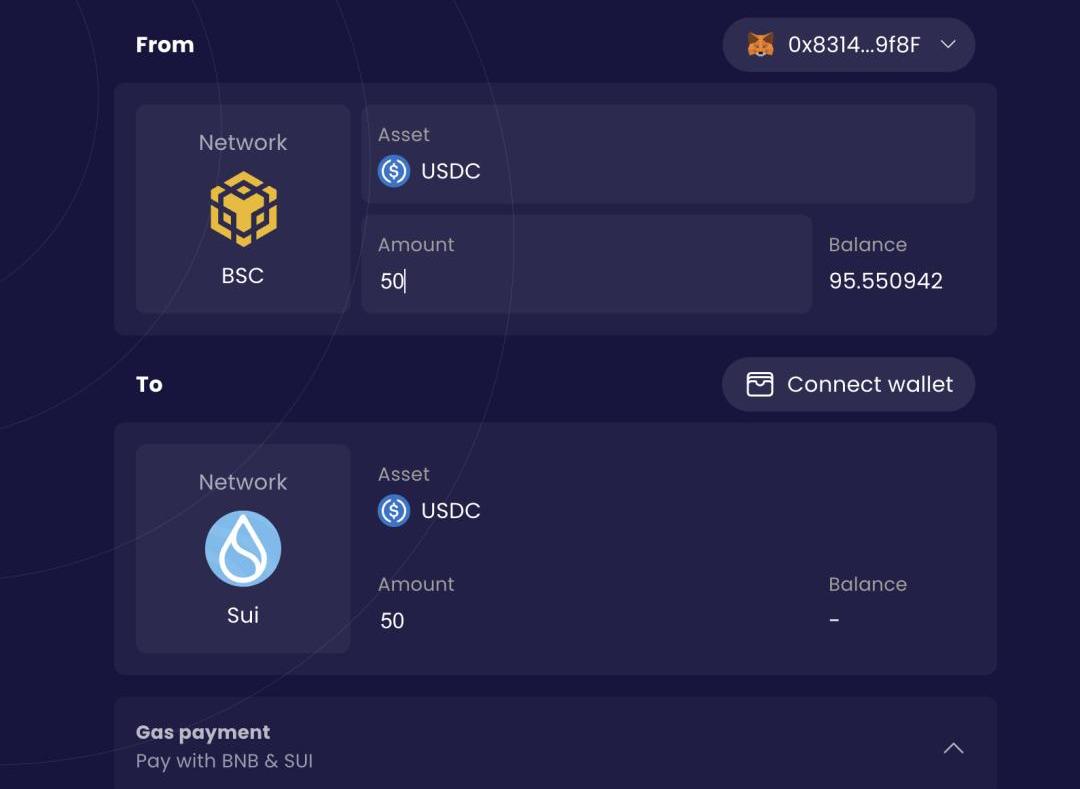Select the To asset USDC label

[450, 511]
